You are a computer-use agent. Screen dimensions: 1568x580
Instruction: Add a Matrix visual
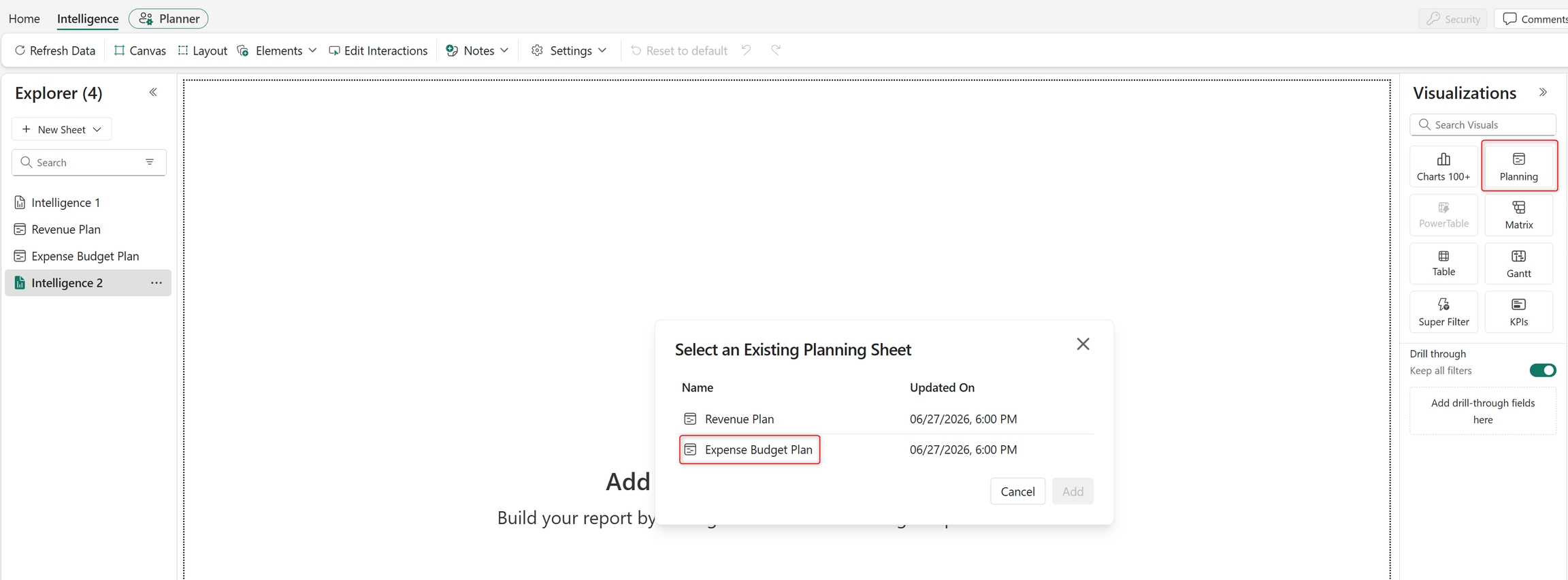pos(1519,215)
